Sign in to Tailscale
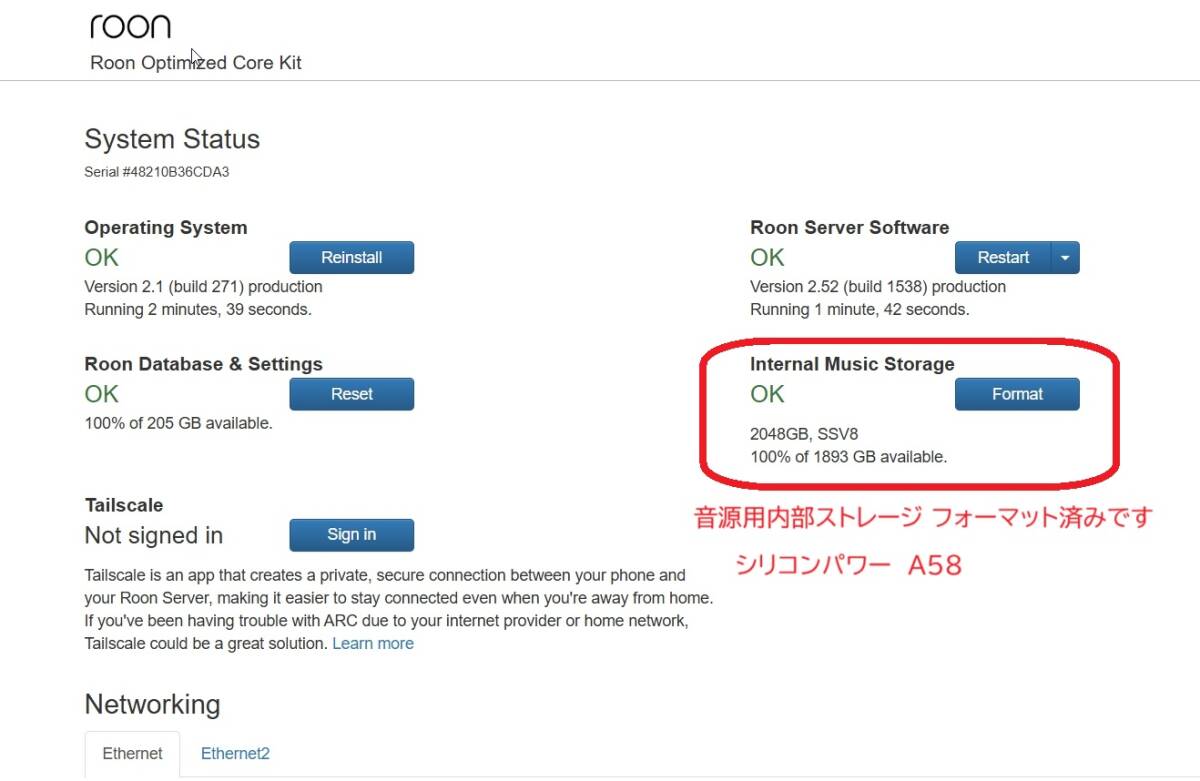The height and width of the screenshot is (781, 1200). (351, 535)
